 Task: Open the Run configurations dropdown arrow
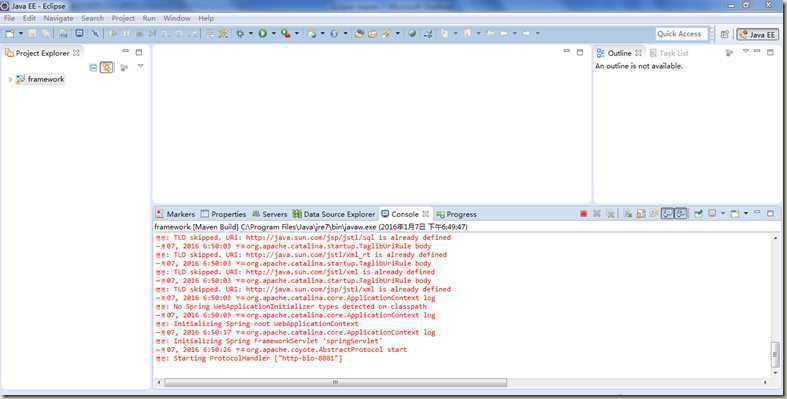[274, 34]
